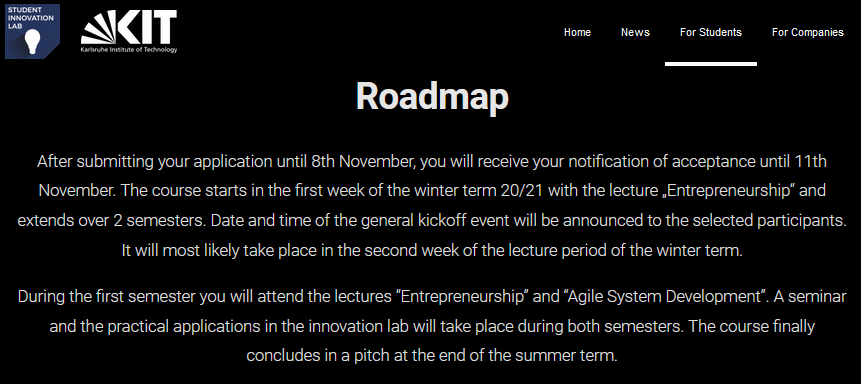The image size is (861, 384).
Task: Go to the Home page
Action: (577, 32)
